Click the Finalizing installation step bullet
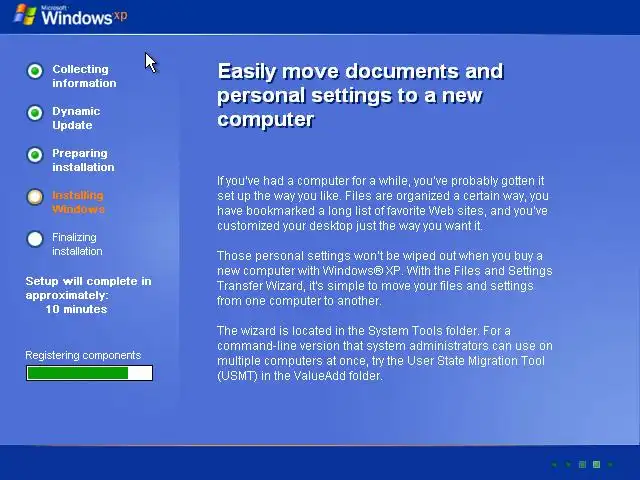The image size is (640, 480). point(35,239)
